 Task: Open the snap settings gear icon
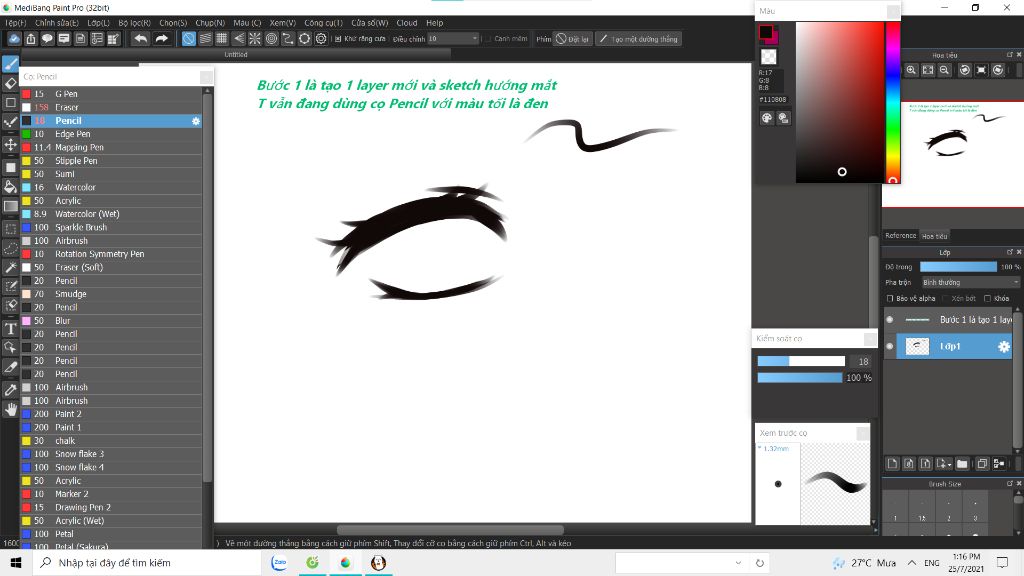tap(321, 39)
